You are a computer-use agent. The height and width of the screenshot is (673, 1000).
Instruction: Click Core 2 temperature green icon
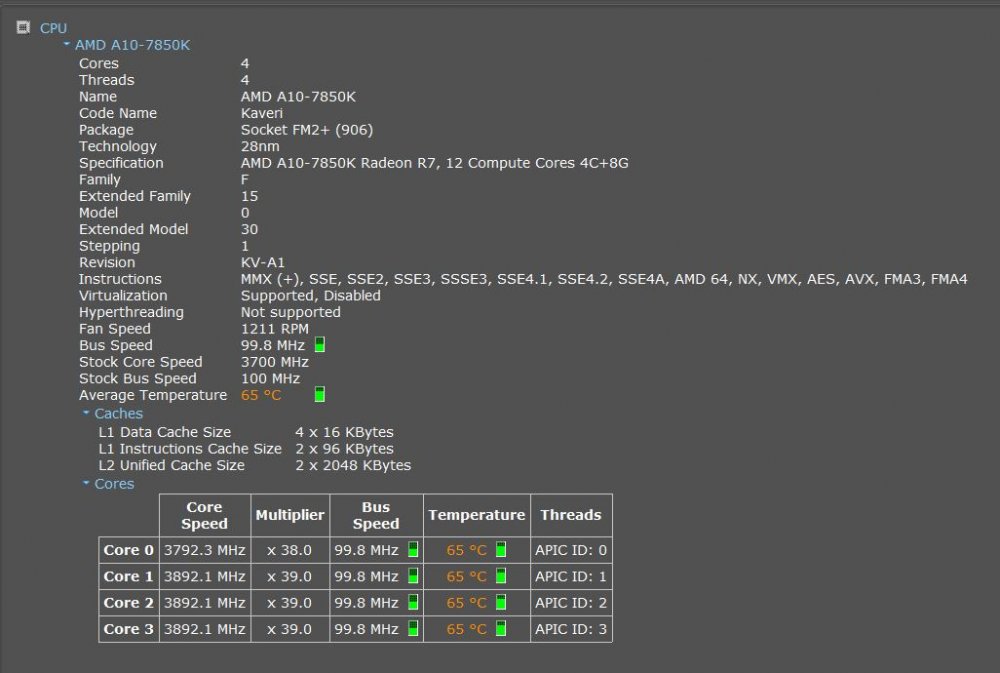point(501,602)
